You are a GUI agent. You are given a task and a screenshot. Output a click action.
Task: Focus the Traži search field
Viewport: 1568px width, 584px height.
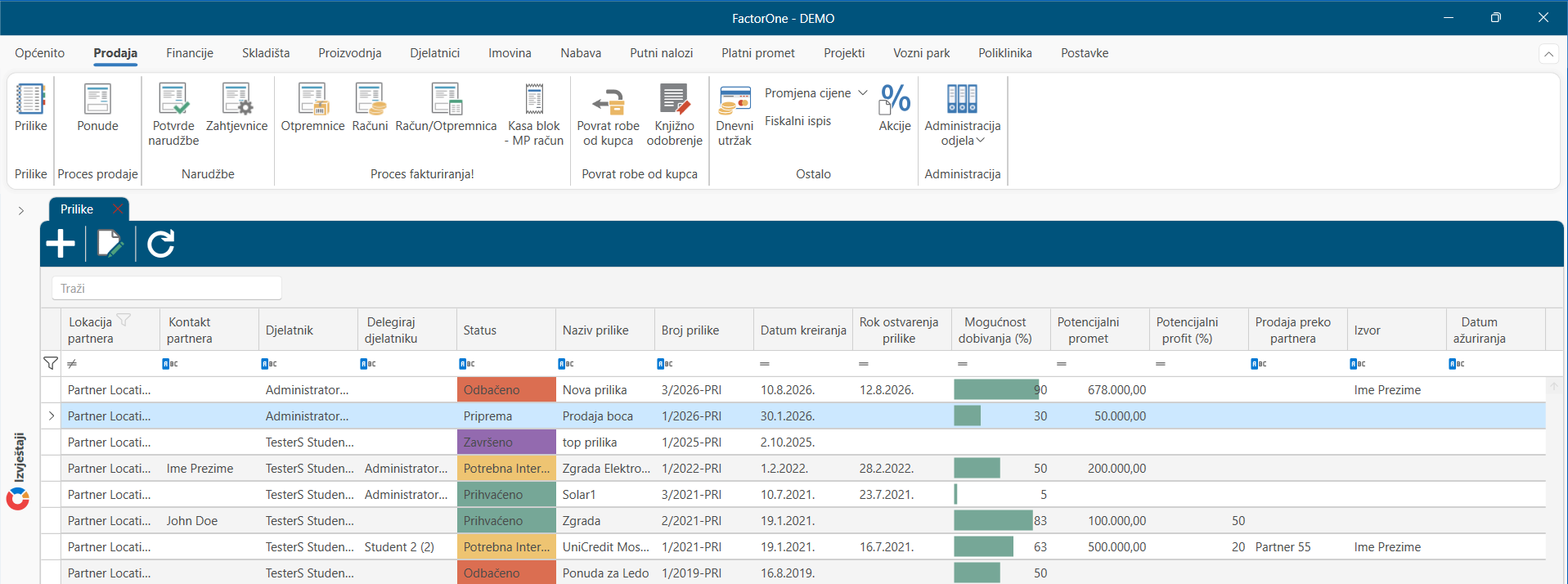pyautogui.click(x=167, y=289)
